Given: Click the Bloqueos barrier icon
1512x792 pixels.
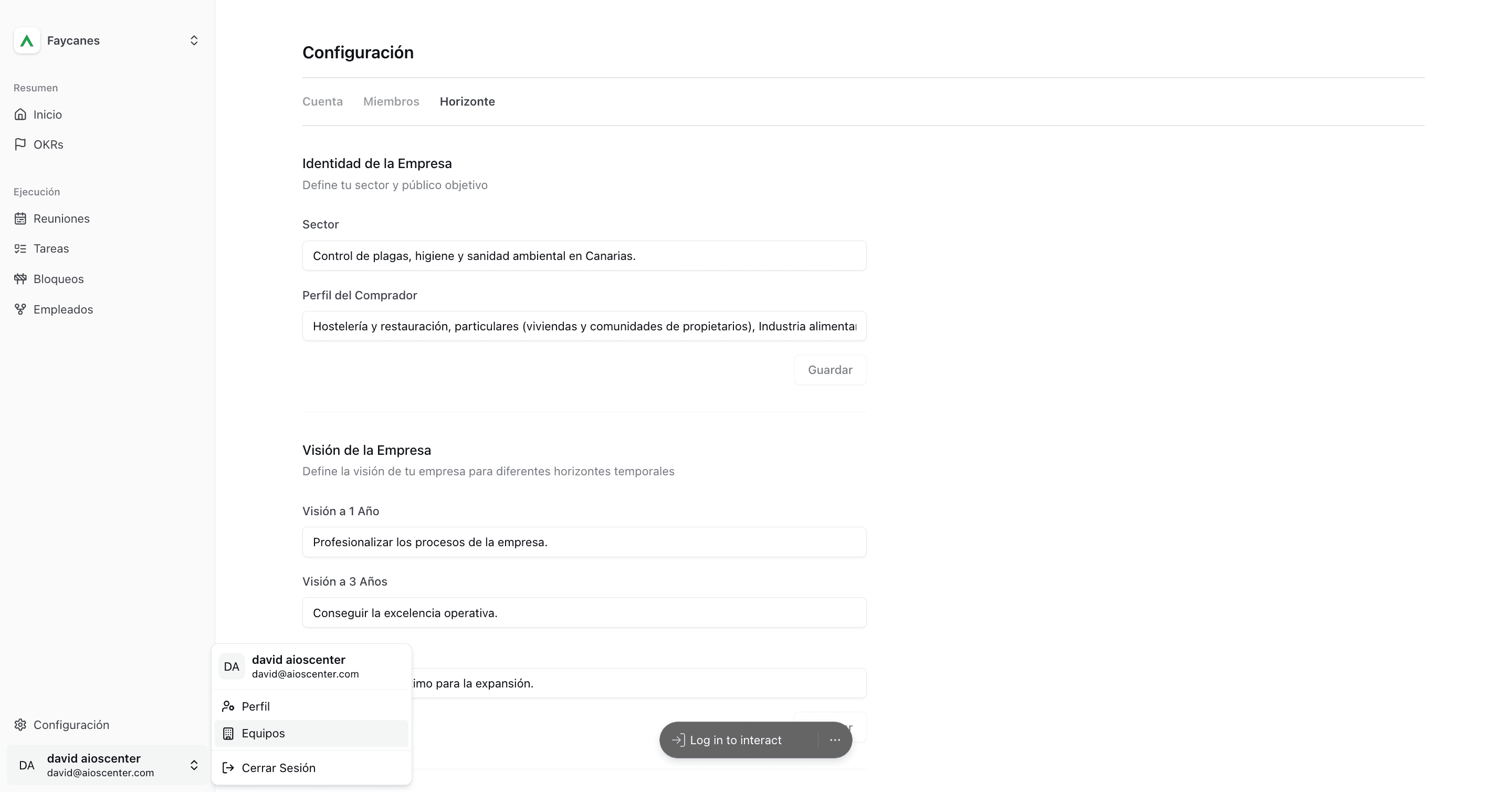Looking at the screenshot, I should pyautogui.click(x=20, y=279).
